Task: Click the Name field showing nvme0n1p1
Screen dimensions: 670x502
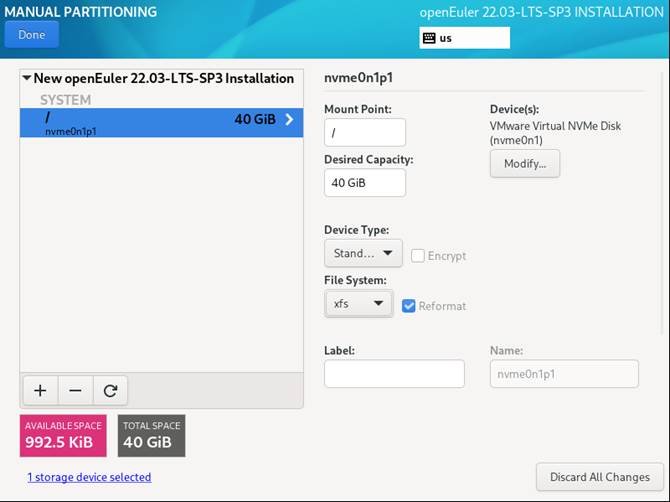Action: [x=563, y=373]
